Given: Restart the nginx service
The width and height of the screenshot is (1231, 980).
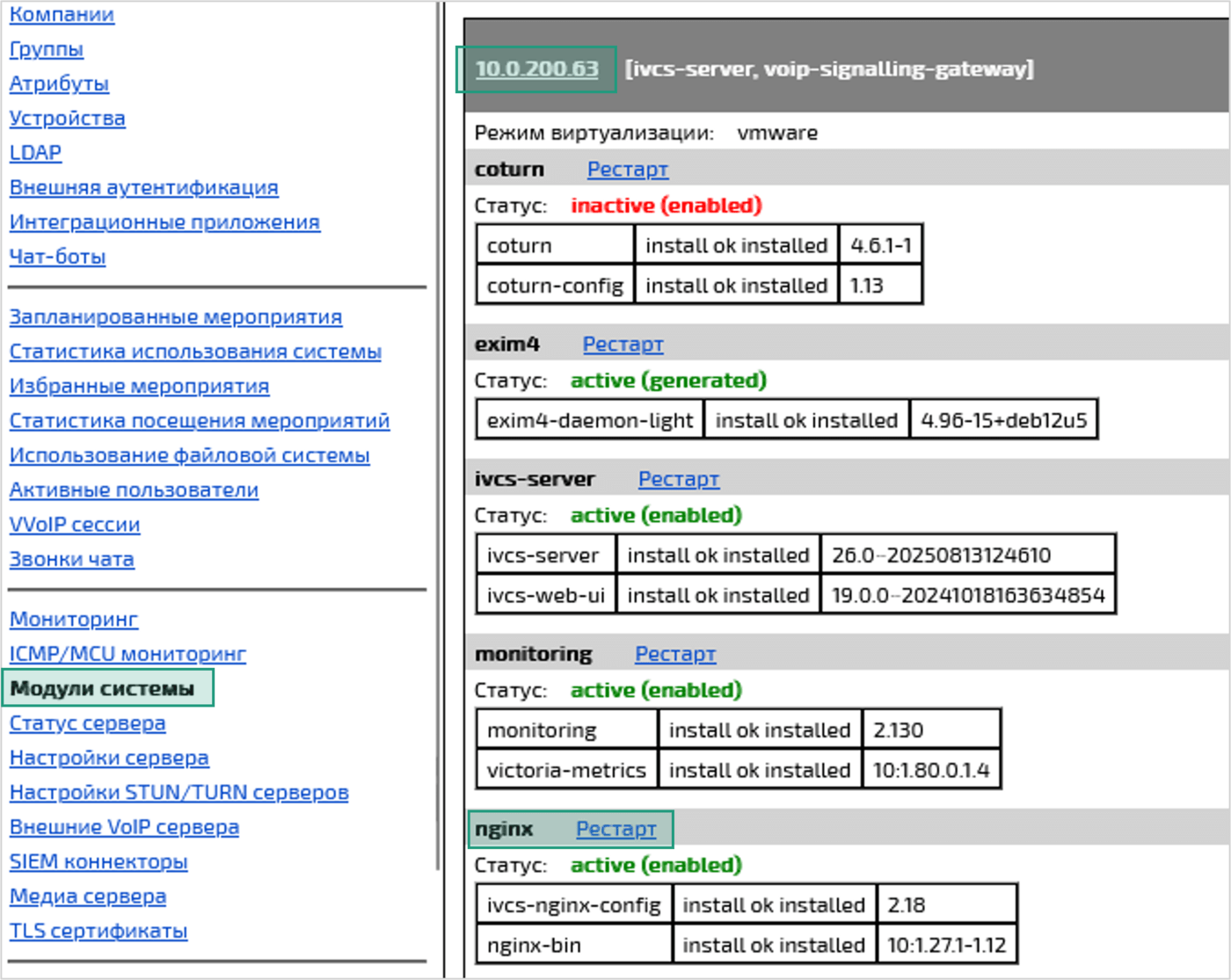Looking at the screenshot, I should [615, 830].
